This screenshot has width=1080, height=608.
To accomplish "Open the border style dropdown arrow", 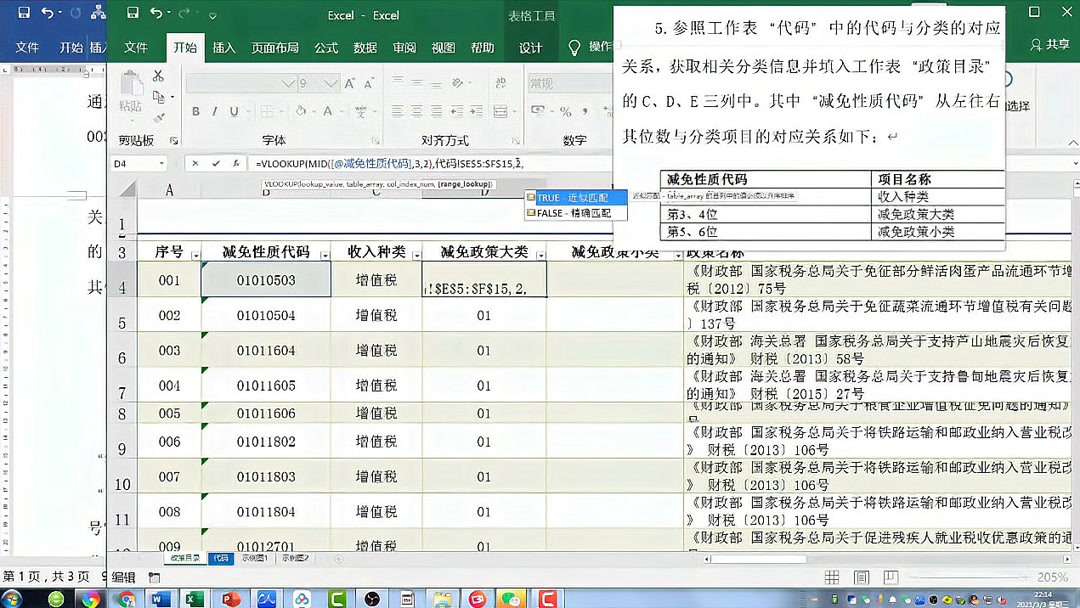I will [282, 110].
